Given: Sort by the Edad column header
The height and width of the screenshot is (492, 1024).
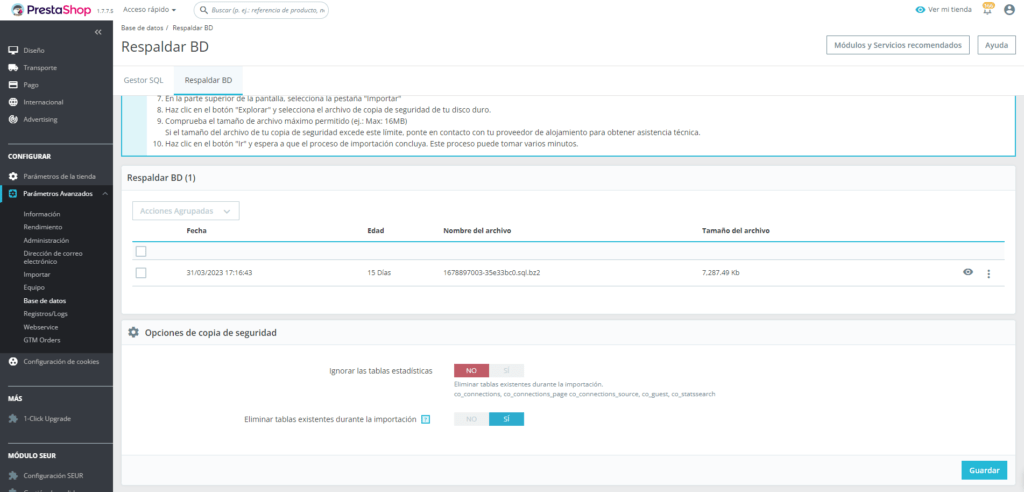Looking at the screenshot, I should (x=376, y=231).
